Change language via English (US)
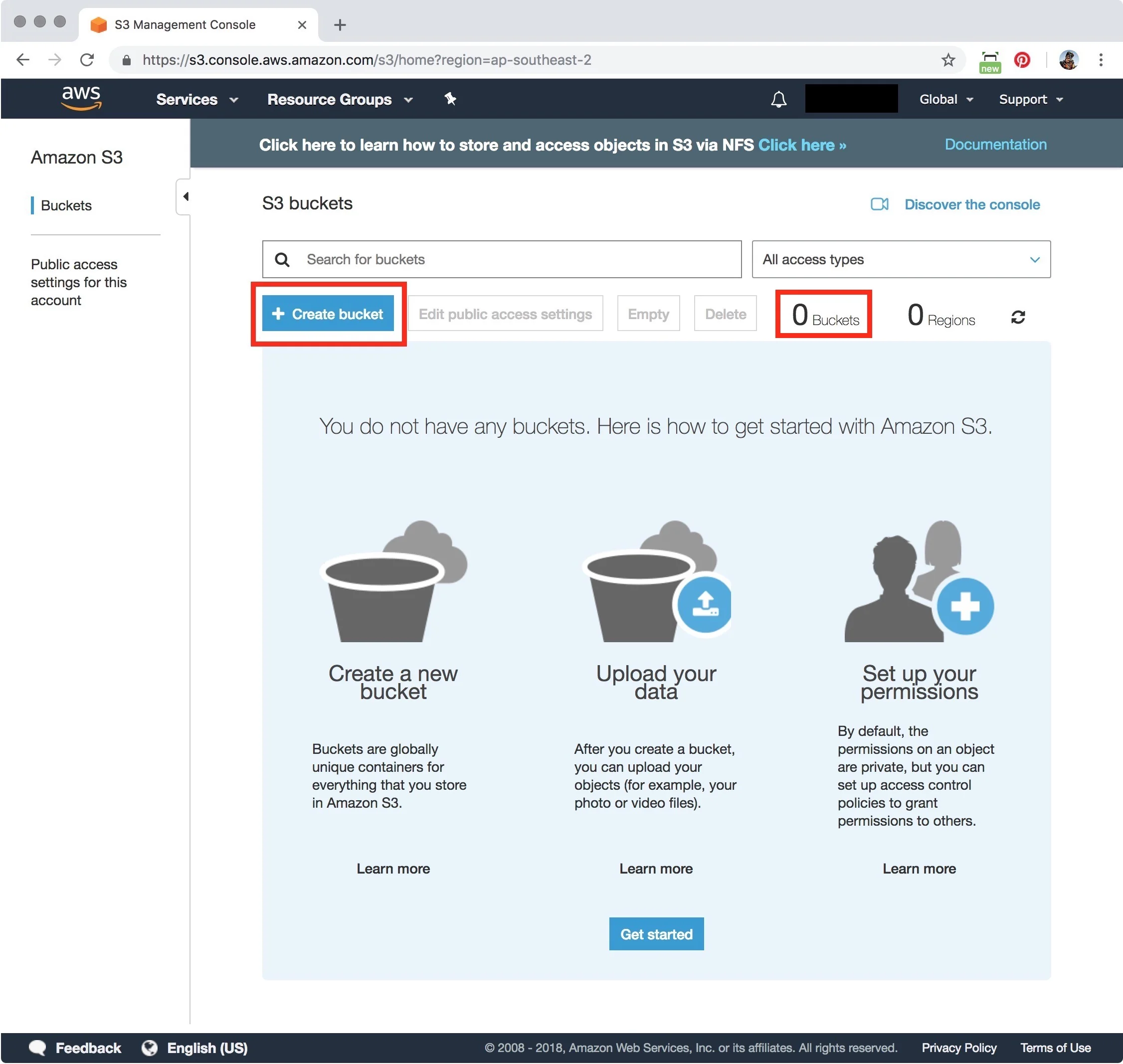1123x1064 pixels. pos(207,1048)
